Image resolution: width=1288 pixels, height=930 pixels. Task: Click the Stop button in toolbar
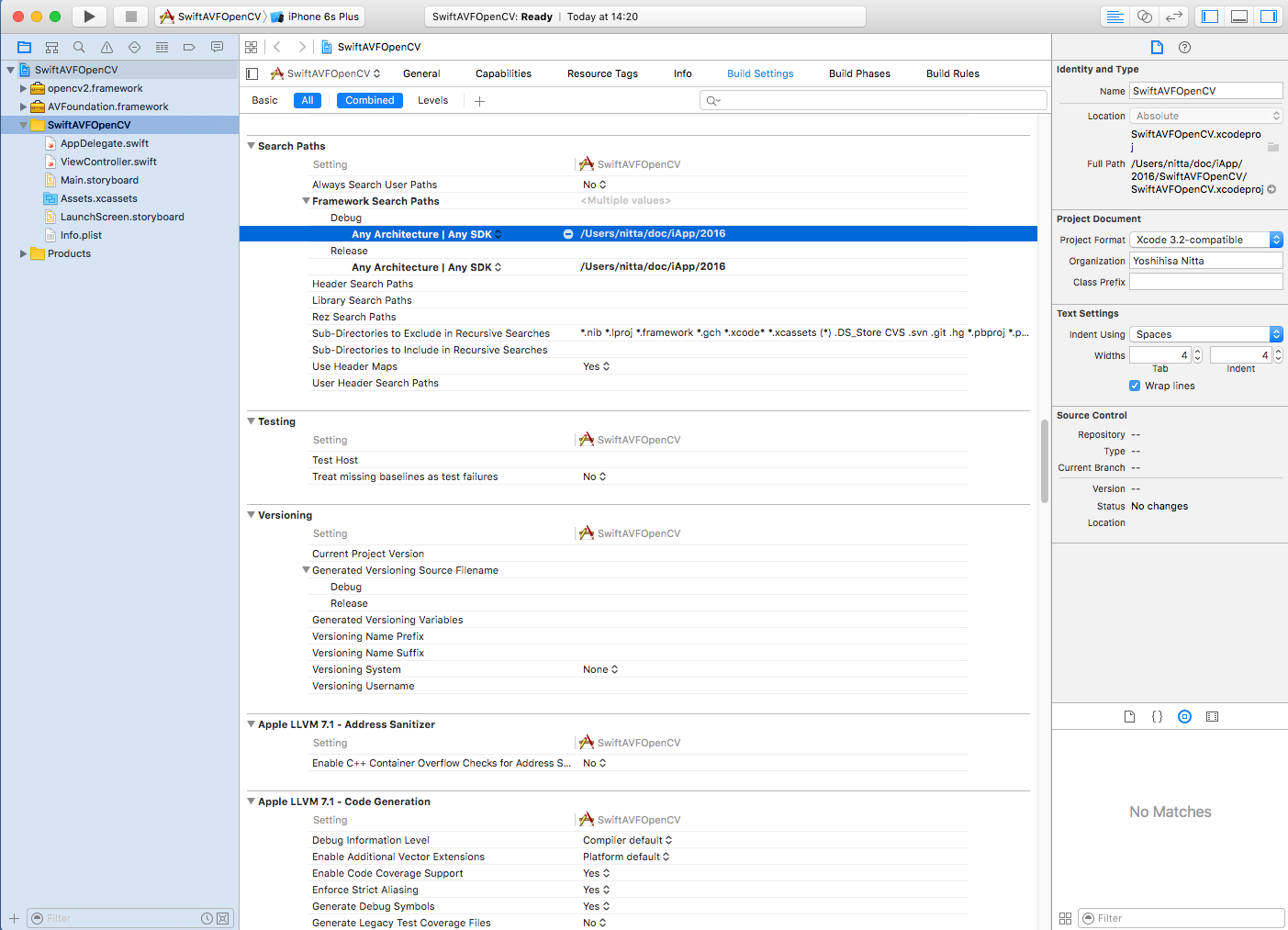coord(130,17)
